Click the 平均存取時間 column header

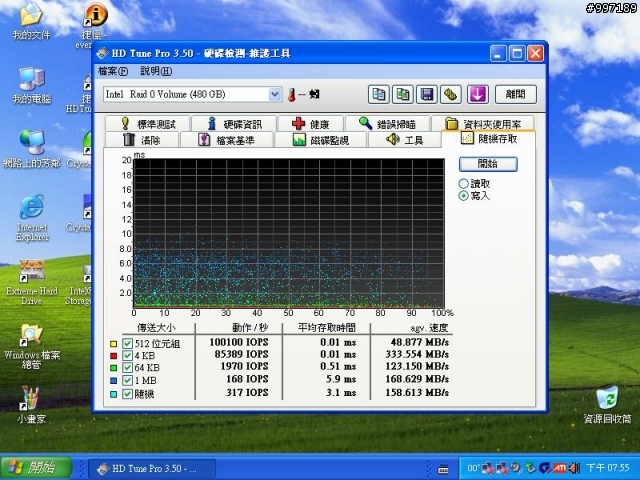pyautogui.click(x=327, y=328)
